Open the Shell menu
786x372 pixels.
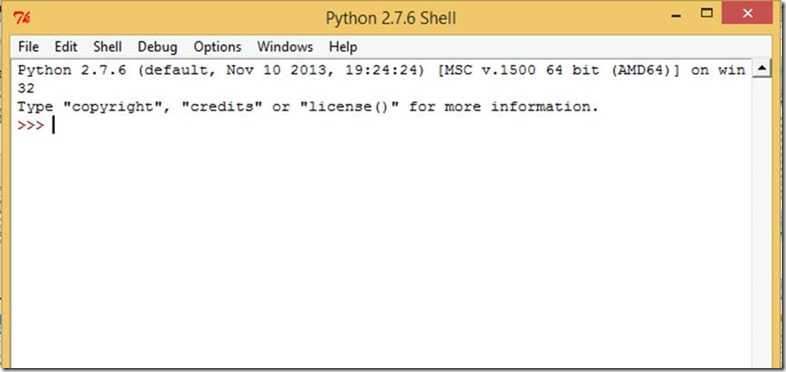pyautogui.click(x=107, y=47)
